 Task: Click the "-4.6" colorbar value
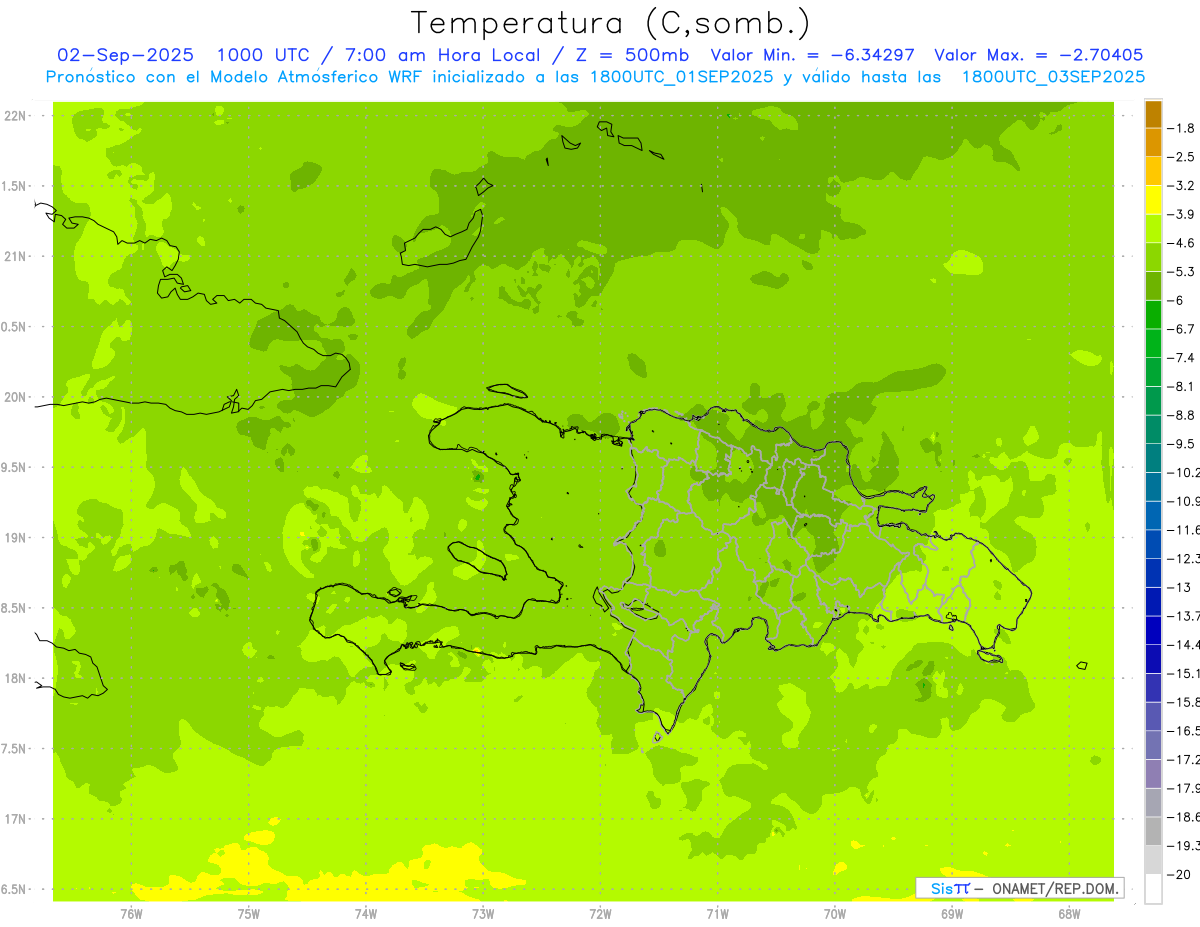click(x=1182, y=243)
